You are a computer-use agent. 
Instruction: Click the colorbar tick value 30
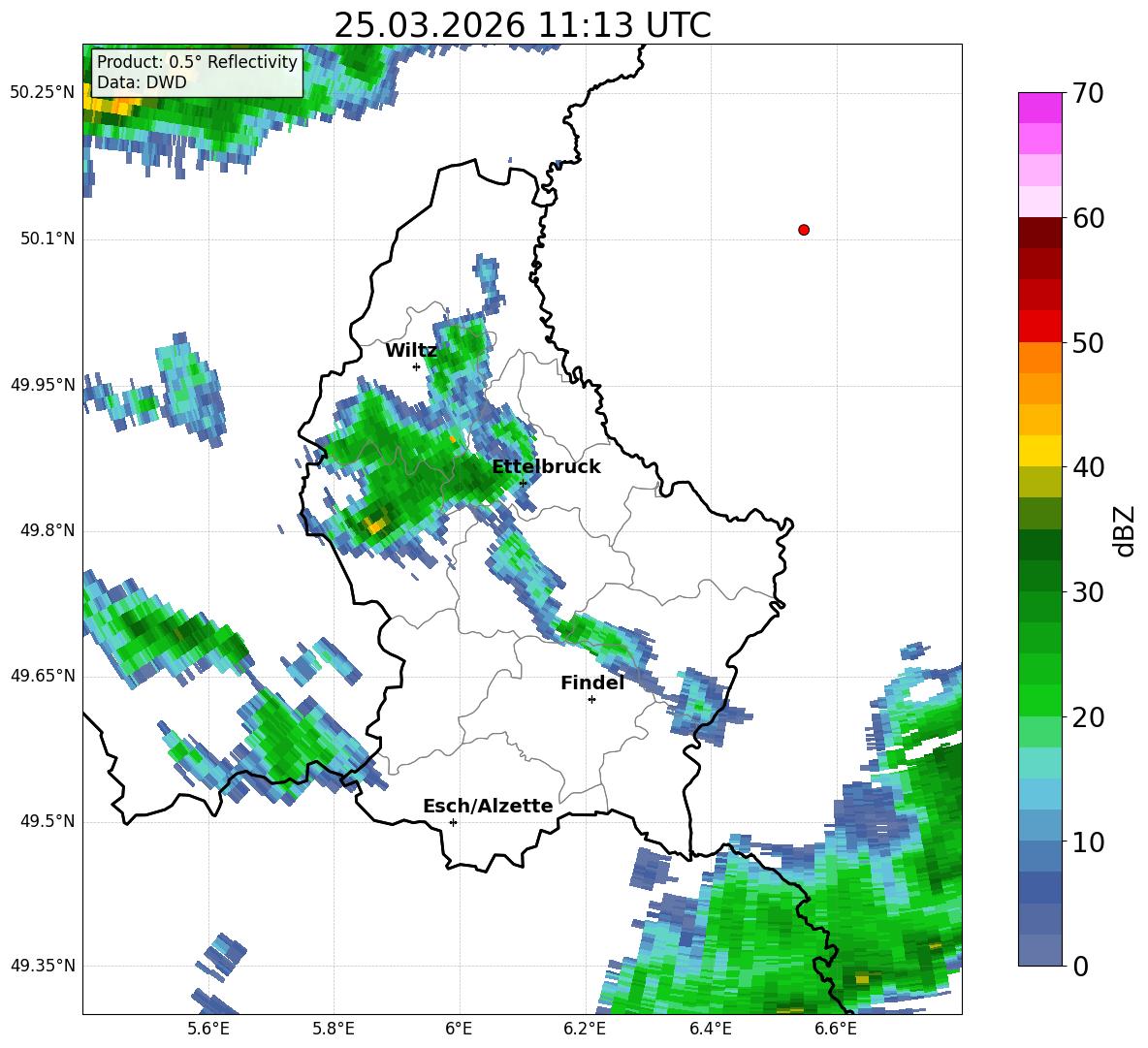coord(1087,592)
